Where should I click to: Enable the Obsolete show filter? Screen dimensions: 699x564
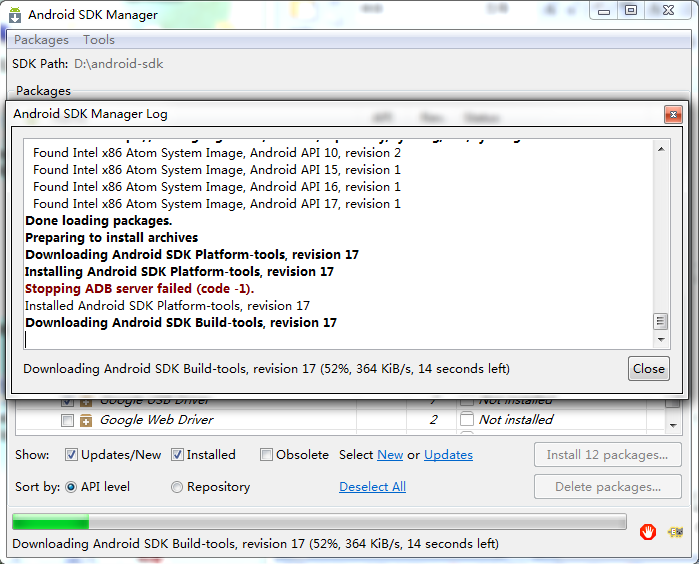click(266, 455)
